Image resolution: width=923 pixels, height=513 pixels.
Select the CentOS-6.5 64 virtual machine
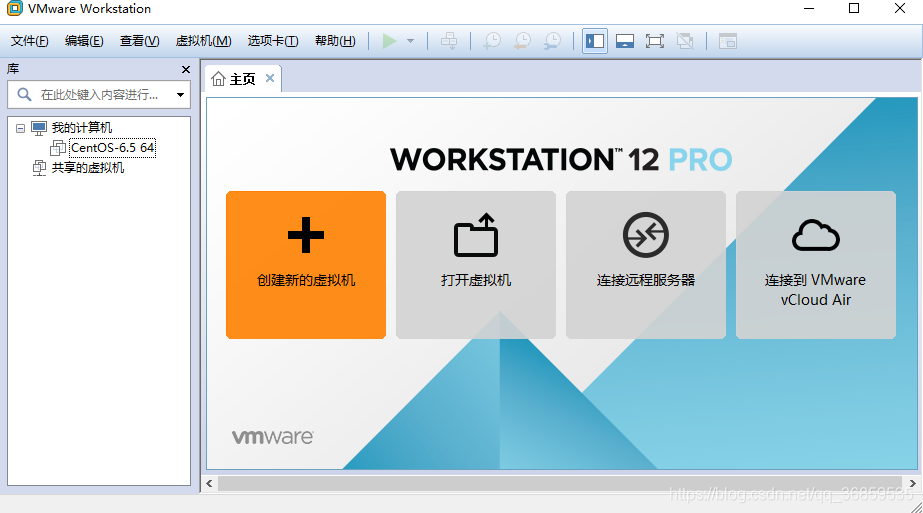click(x=112, y=148)
